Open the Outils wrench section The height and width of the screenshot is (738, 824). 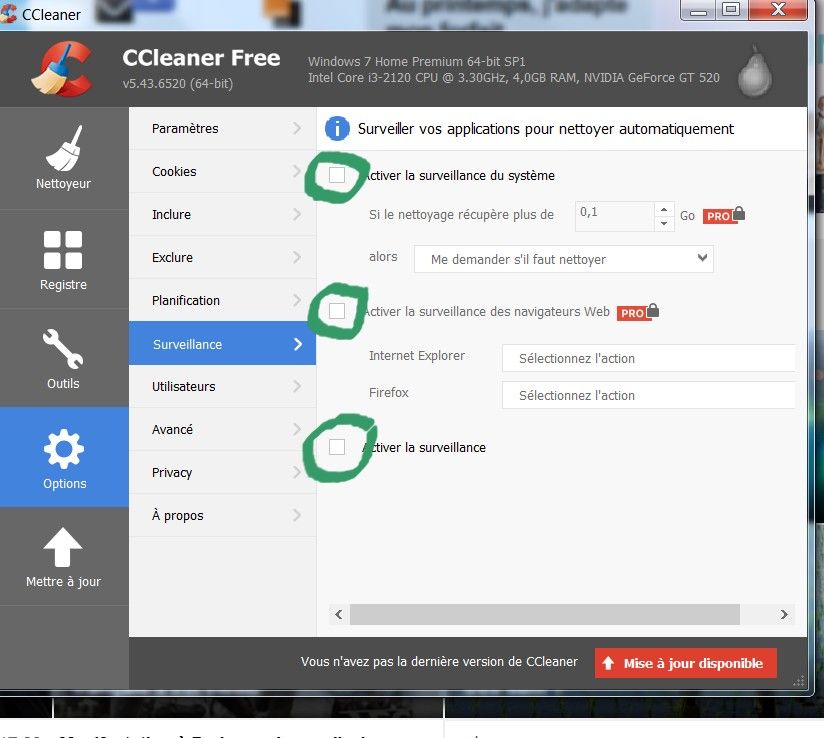(x=64, y=357)
